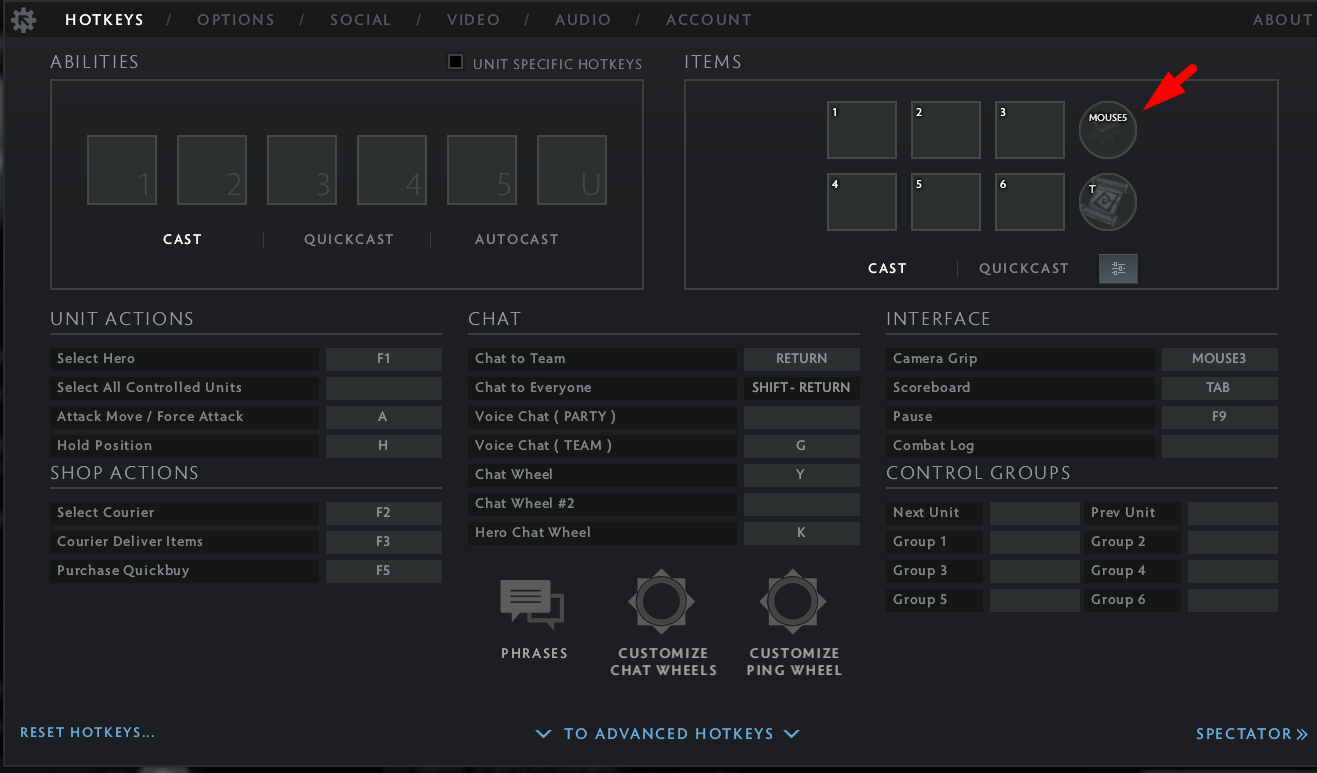Set Group 1 key field
Viewport: 1317px width, 773px height.
click(x=1035, y=542)
